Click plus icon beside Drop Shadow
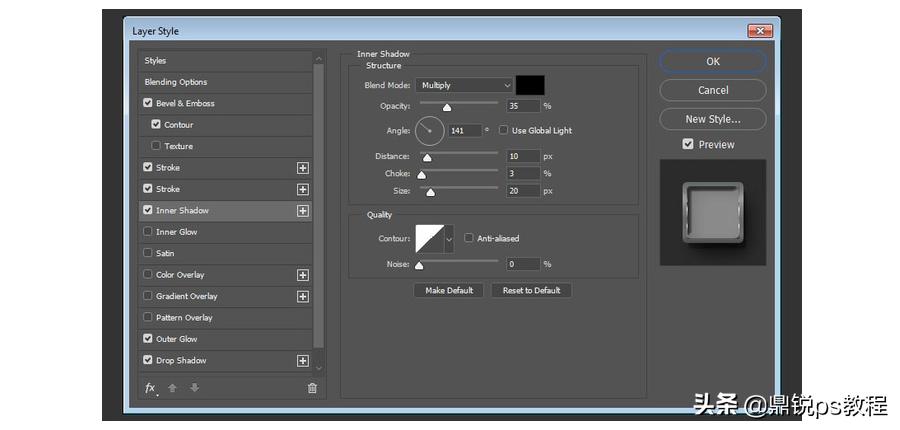The width and height of the screenshot is (900, 430). point(302,361)
